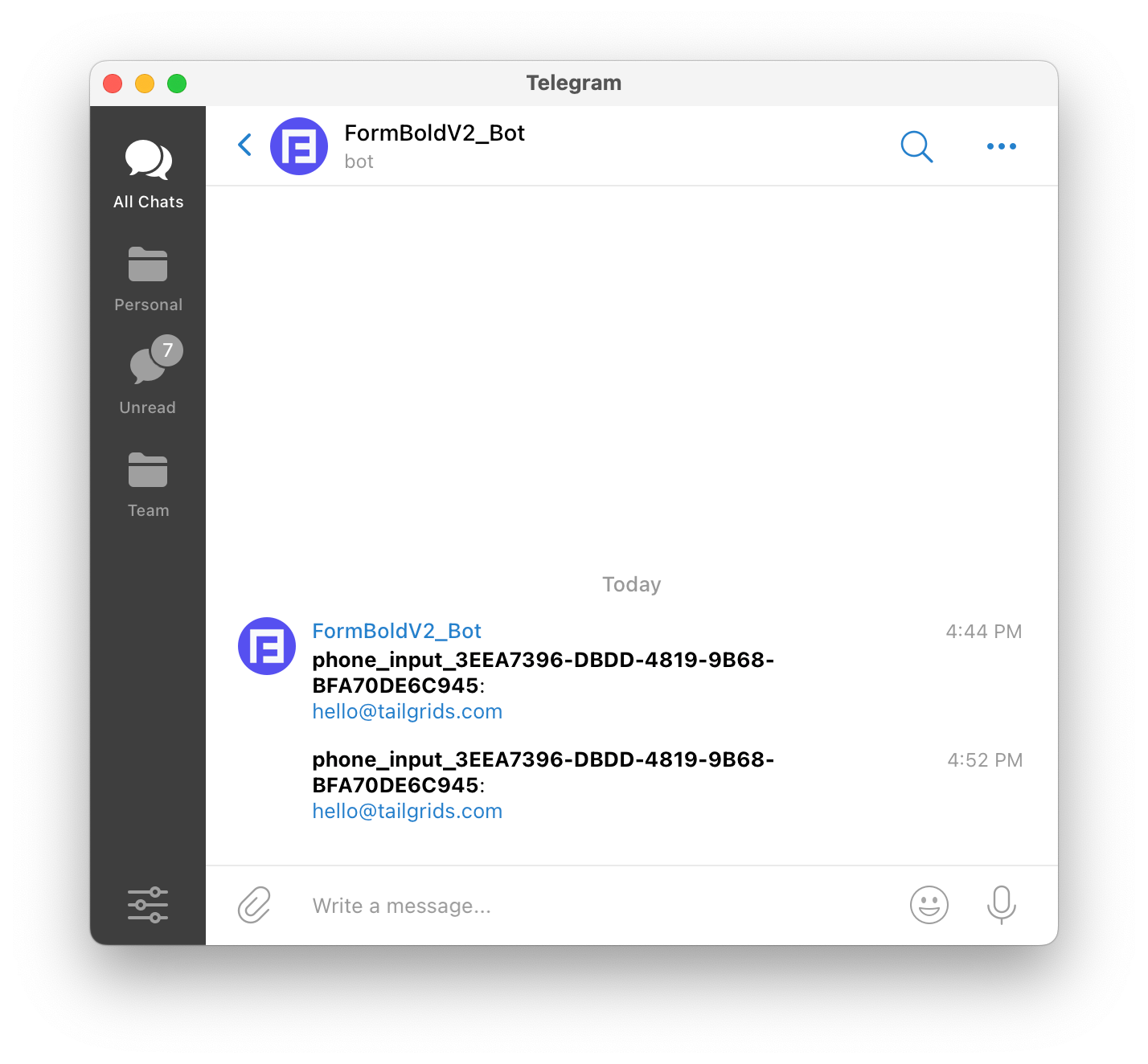The height and width of the screenshot is (1064, 1148).
Task: Open the emoji picker smiley icon
Action: pos(929,905)
